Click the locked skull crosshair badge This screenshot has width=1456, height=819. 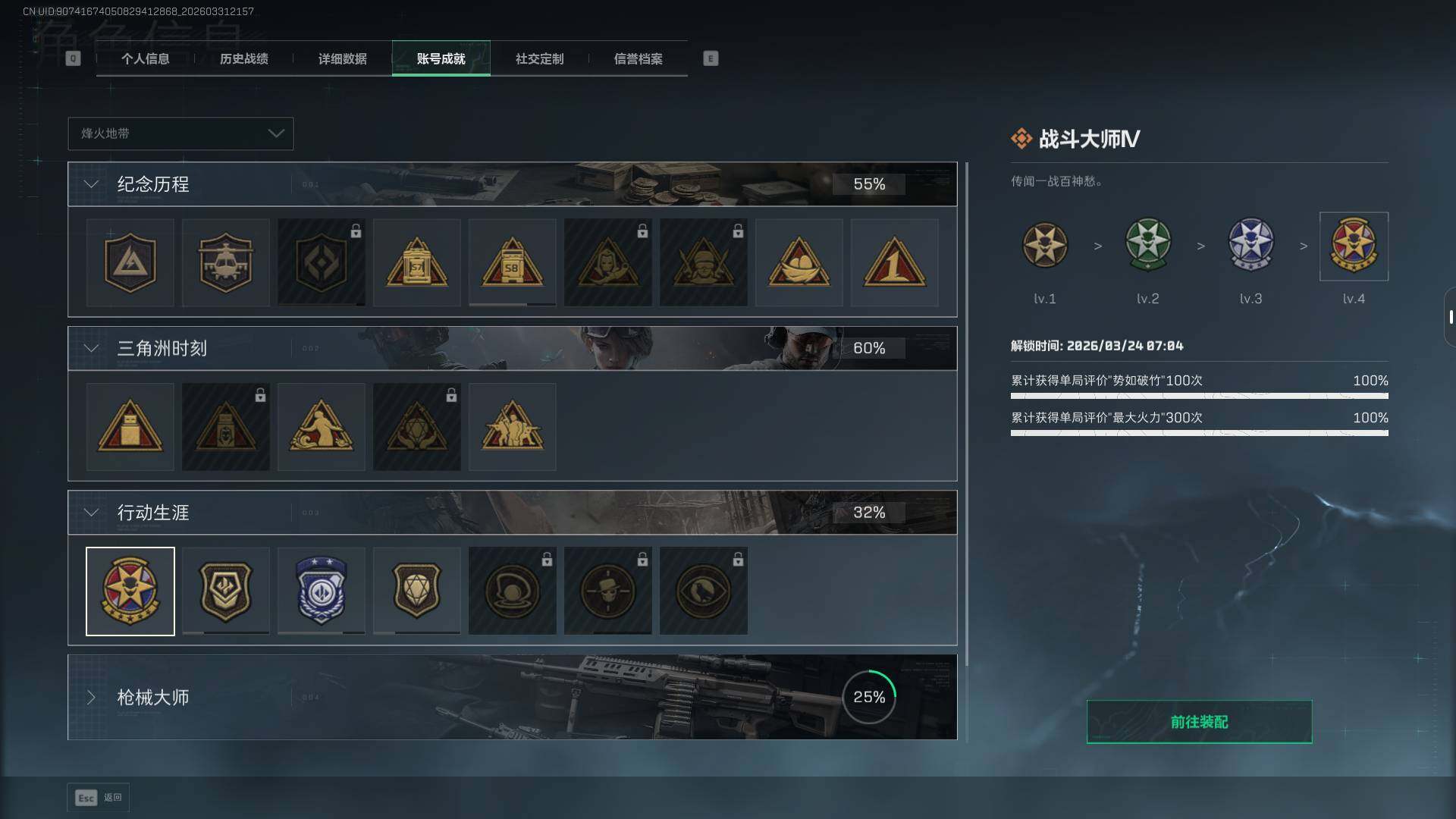[x=607, y=591]
